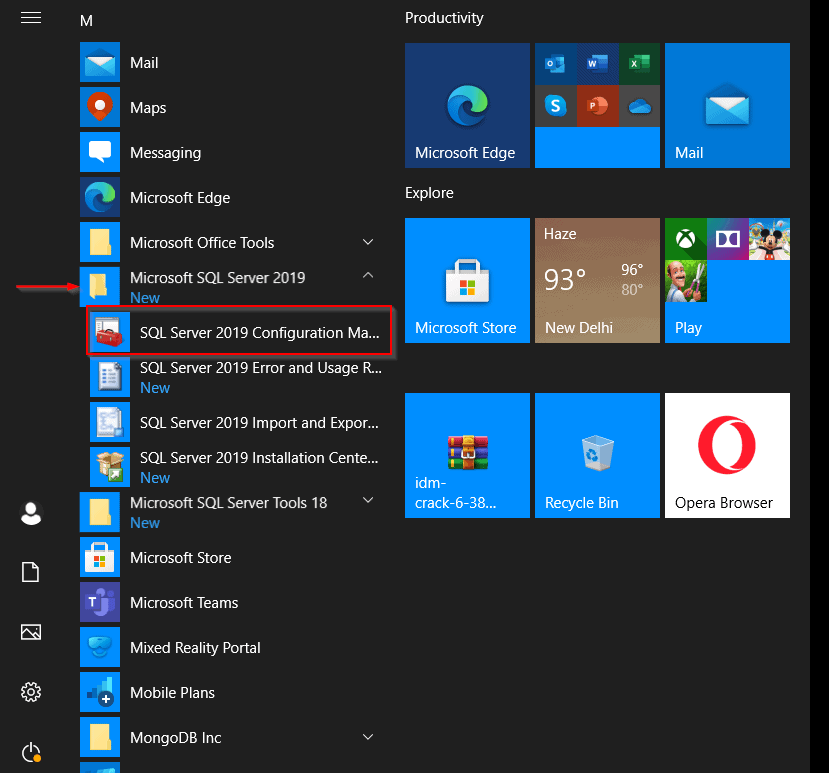This screenshot has height=773, width=829.
Task: Click the Power button in sidebar
Action: tap(31, 752)
